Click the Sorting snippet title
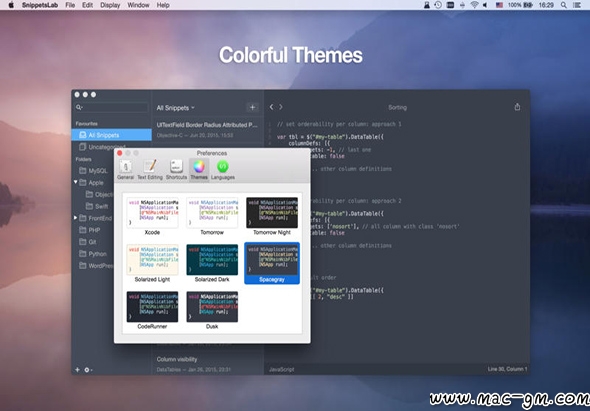The width and height of the screenshot is (590, 411). (397, 108)
